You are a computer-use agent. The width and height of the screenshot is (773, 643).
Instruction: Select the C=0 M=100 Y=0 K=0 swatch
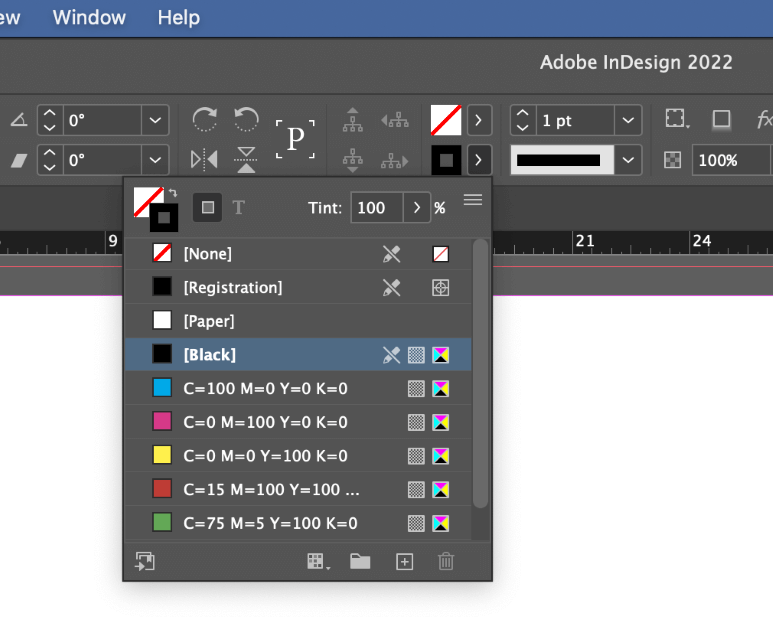(x=298, y=422)
